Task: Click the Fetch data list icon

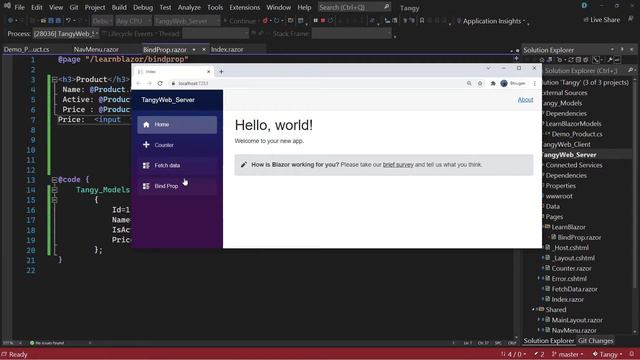Action: [x=146, y=165]
